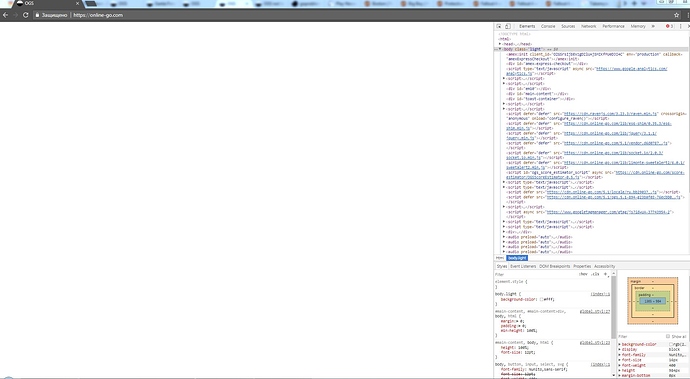Add a new style rule with plus icon

606,274
